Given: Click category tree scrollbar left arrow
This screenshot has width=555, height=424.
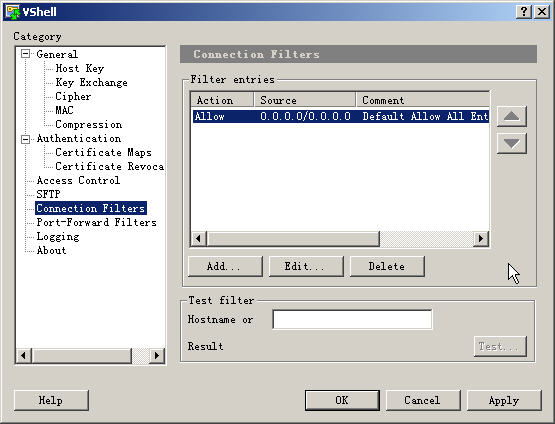Looking at the screenshot, I should pyautogui.click(x=24, y=355).
